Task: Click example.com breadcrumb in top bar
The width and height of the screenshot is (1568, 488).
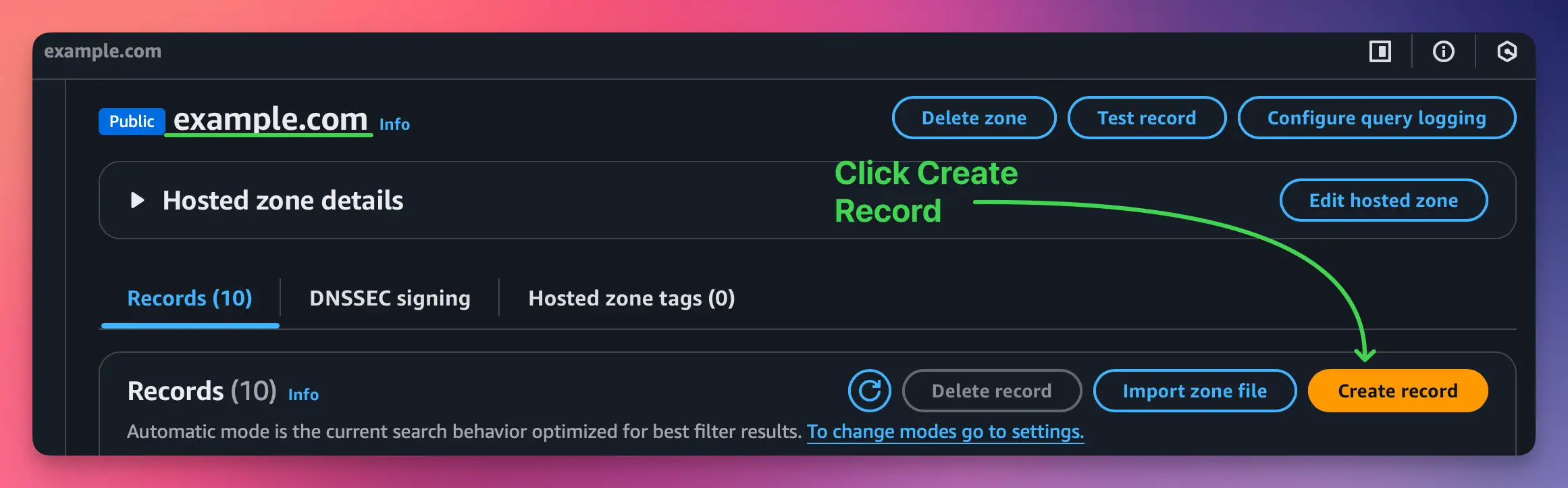Action: (103, 51)
